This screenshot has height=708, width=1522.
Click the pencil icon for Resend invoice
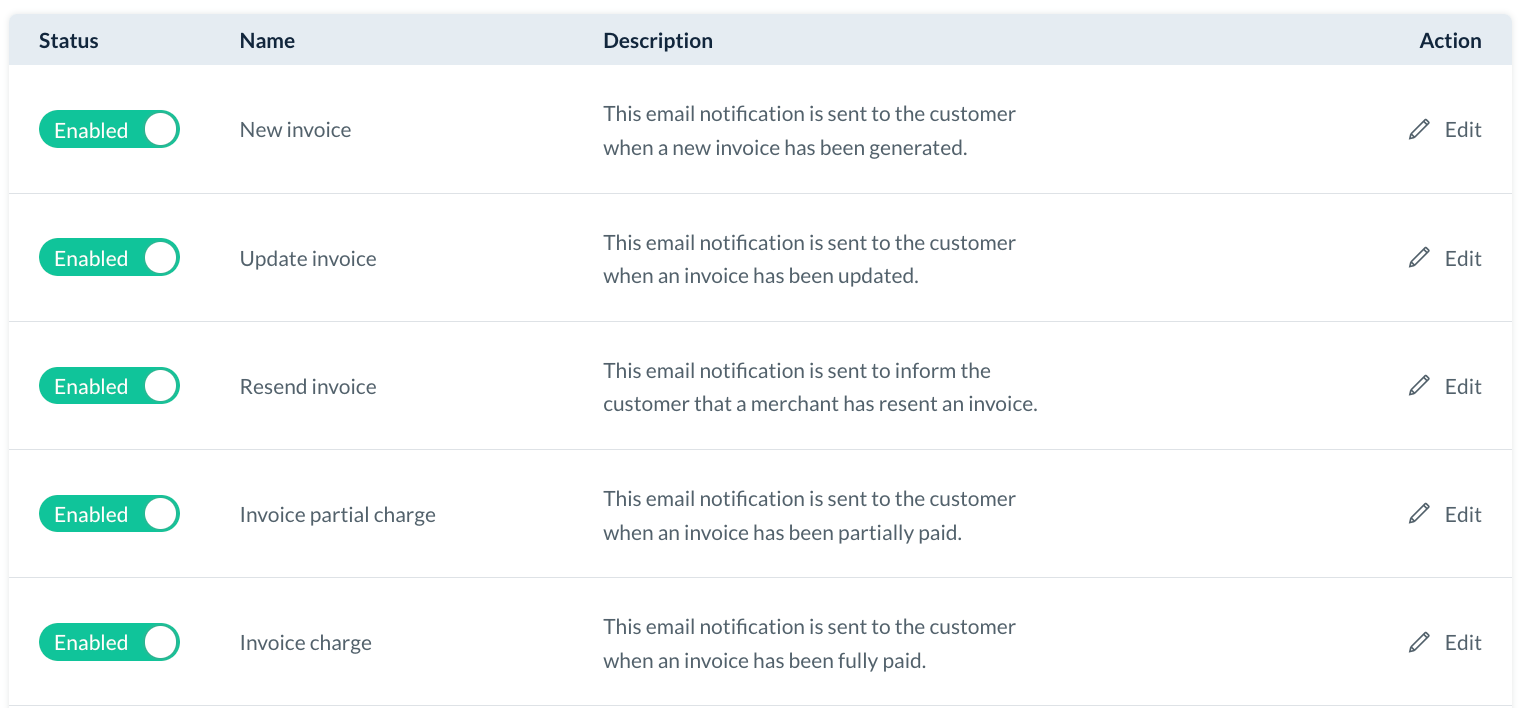tap(1418, 386)
